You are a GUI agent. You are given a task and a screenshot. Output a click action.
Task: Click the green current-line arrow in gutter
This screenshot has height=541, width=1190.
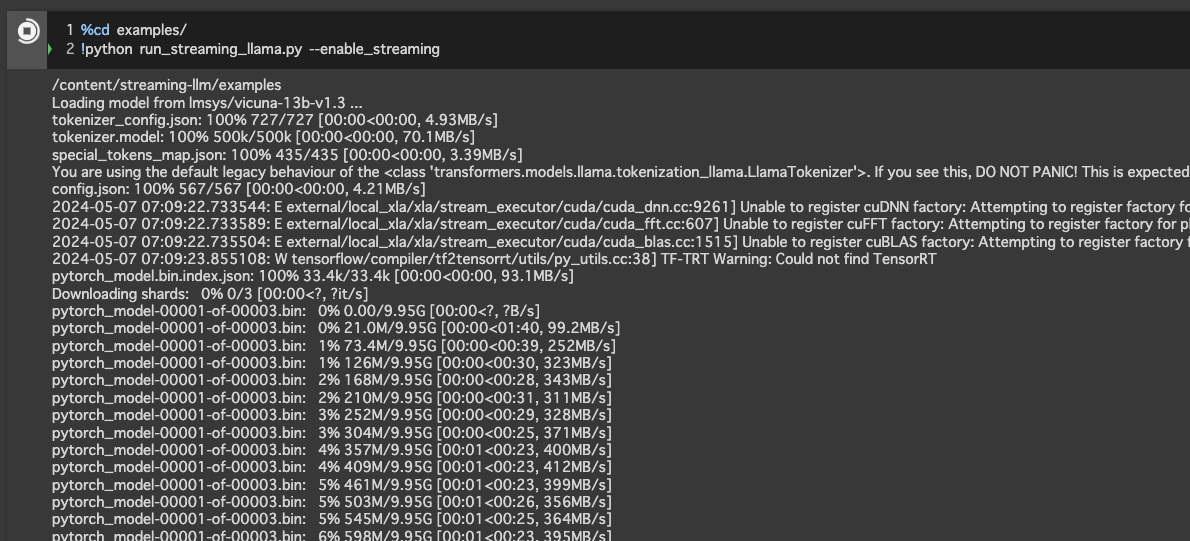(49, 49)
